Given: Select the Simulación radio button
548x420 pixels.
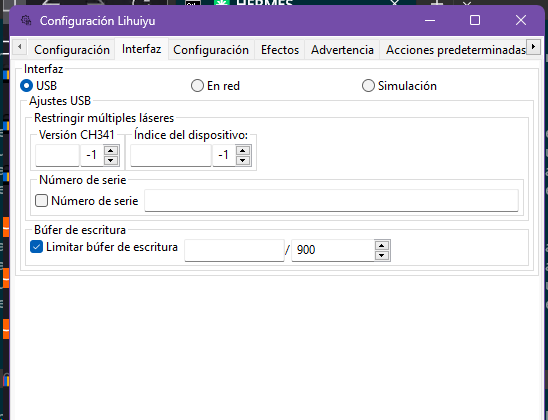Looking at the screenshot, I should click(x=368, y=86).
